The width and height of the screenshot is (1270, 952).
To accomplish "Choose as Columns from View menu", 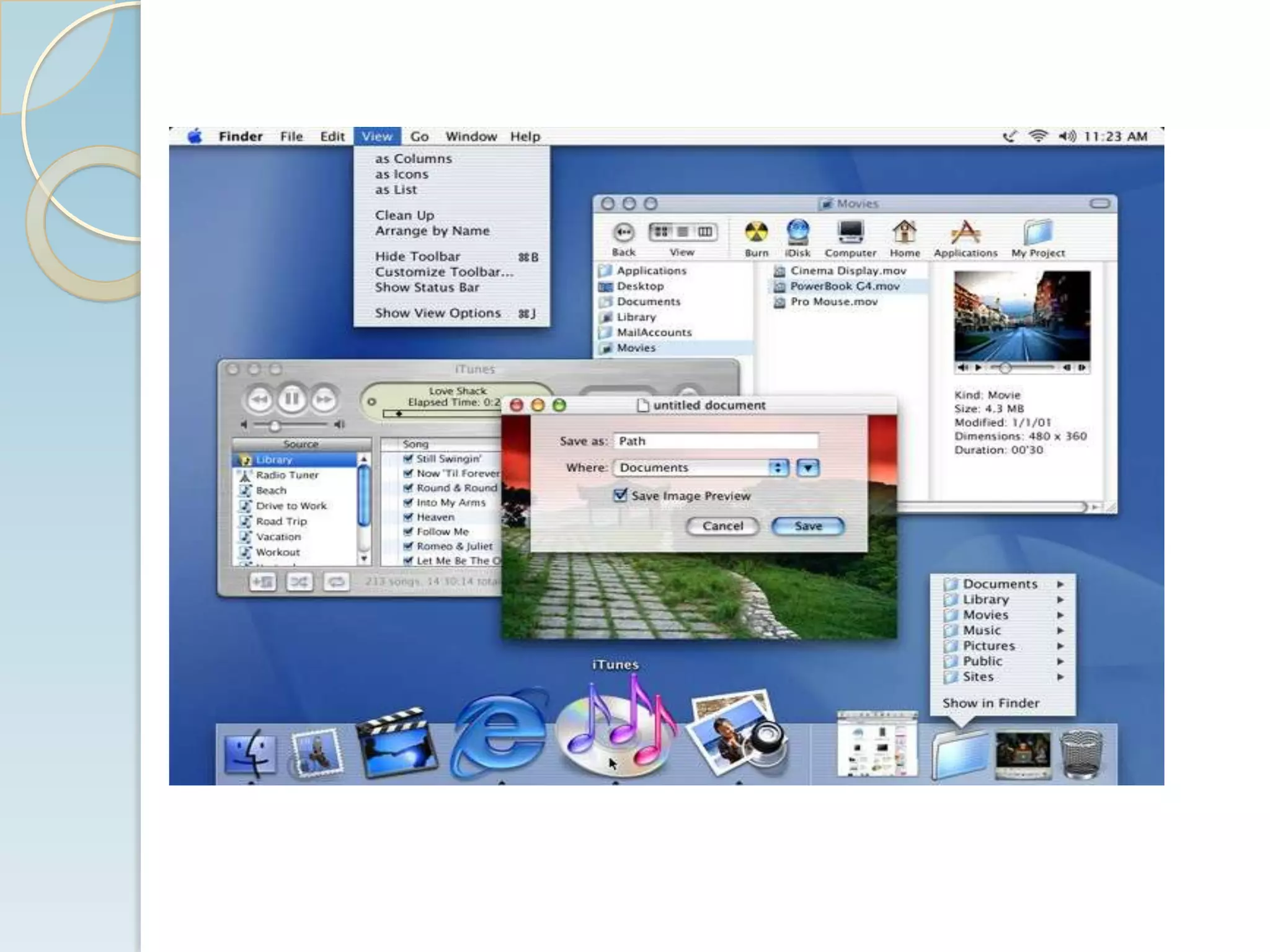I will (413, 159).
